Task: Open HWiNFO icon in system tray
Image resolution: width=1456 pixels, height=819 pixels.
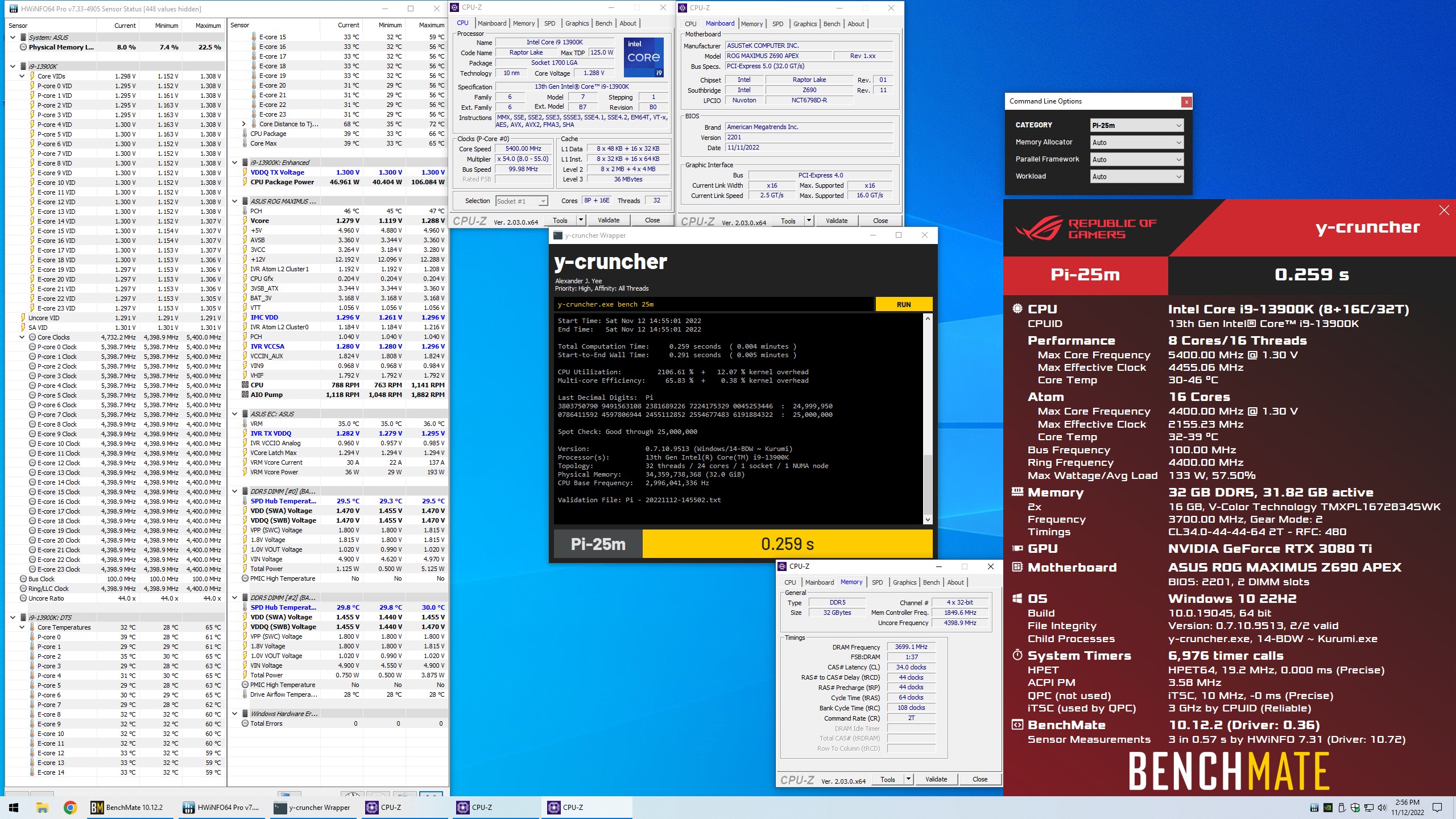Action: point(1314,808)
